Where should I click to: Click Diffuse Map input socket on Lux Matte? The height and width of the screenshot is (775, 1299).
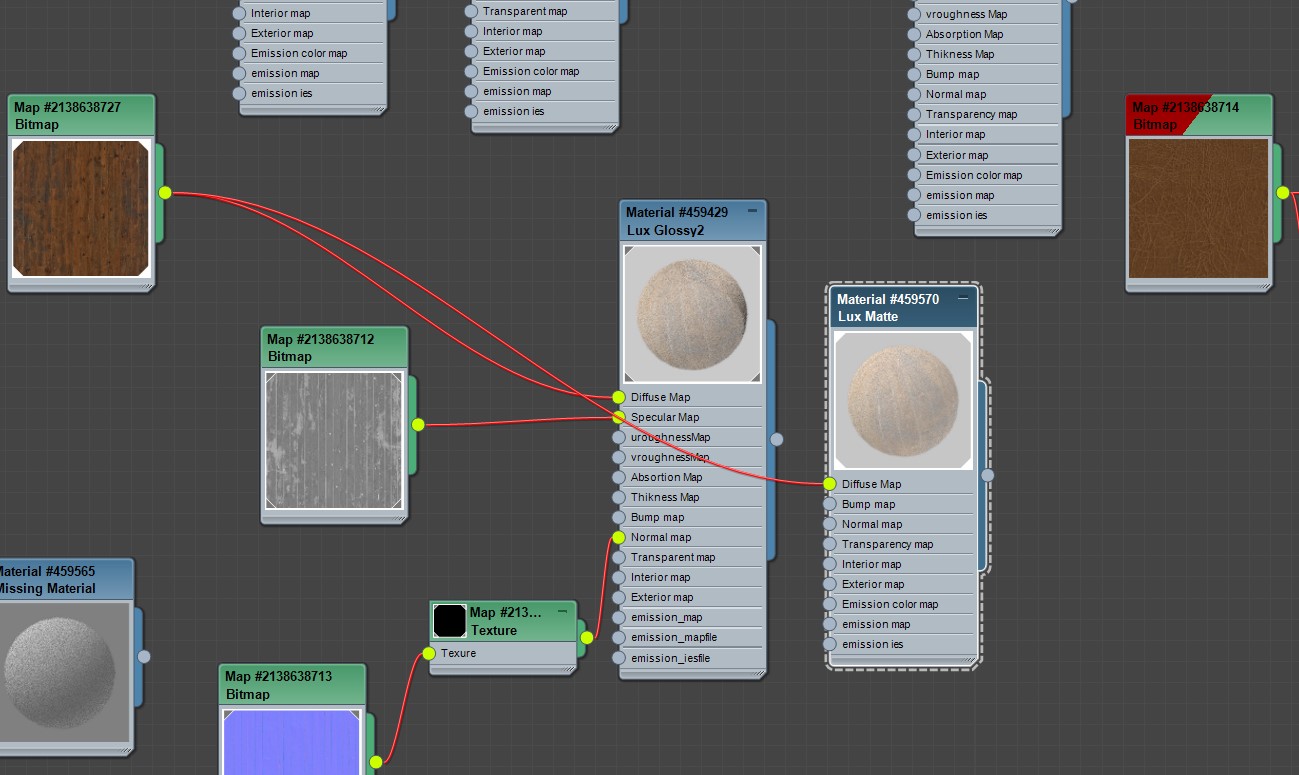click(x=830, y=484)
